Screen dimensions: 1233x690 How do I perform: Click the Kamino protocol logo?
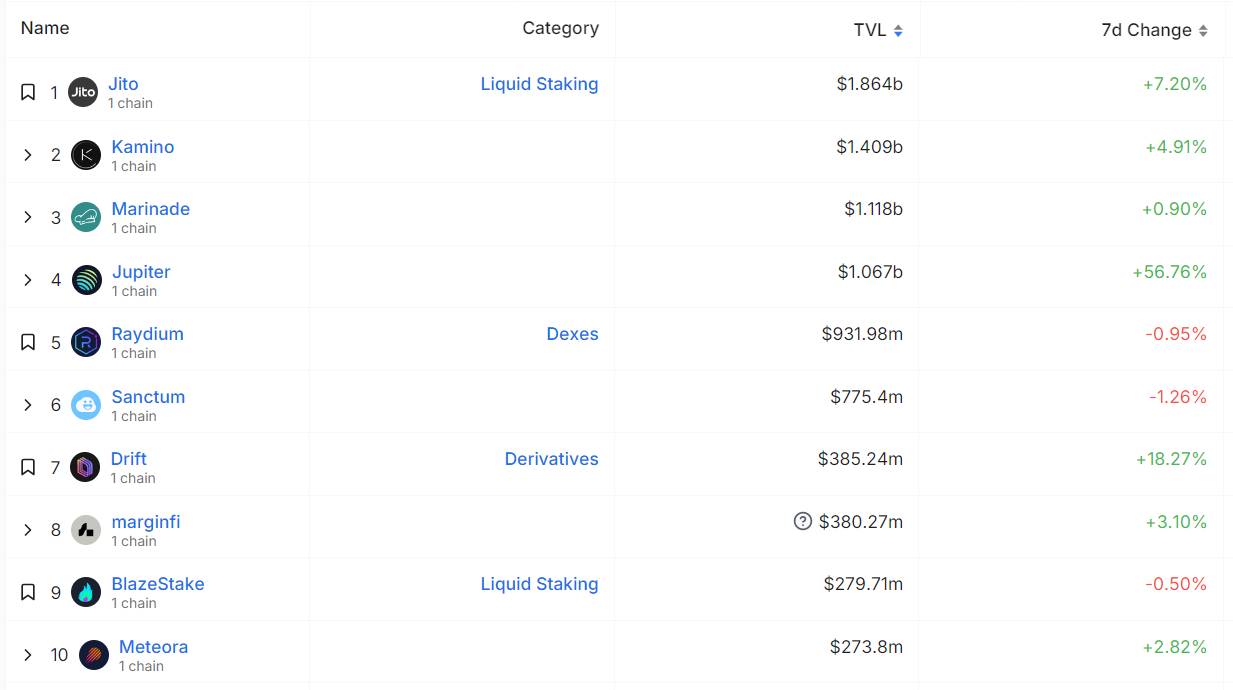pyautogui.click(x=86, y=155)
